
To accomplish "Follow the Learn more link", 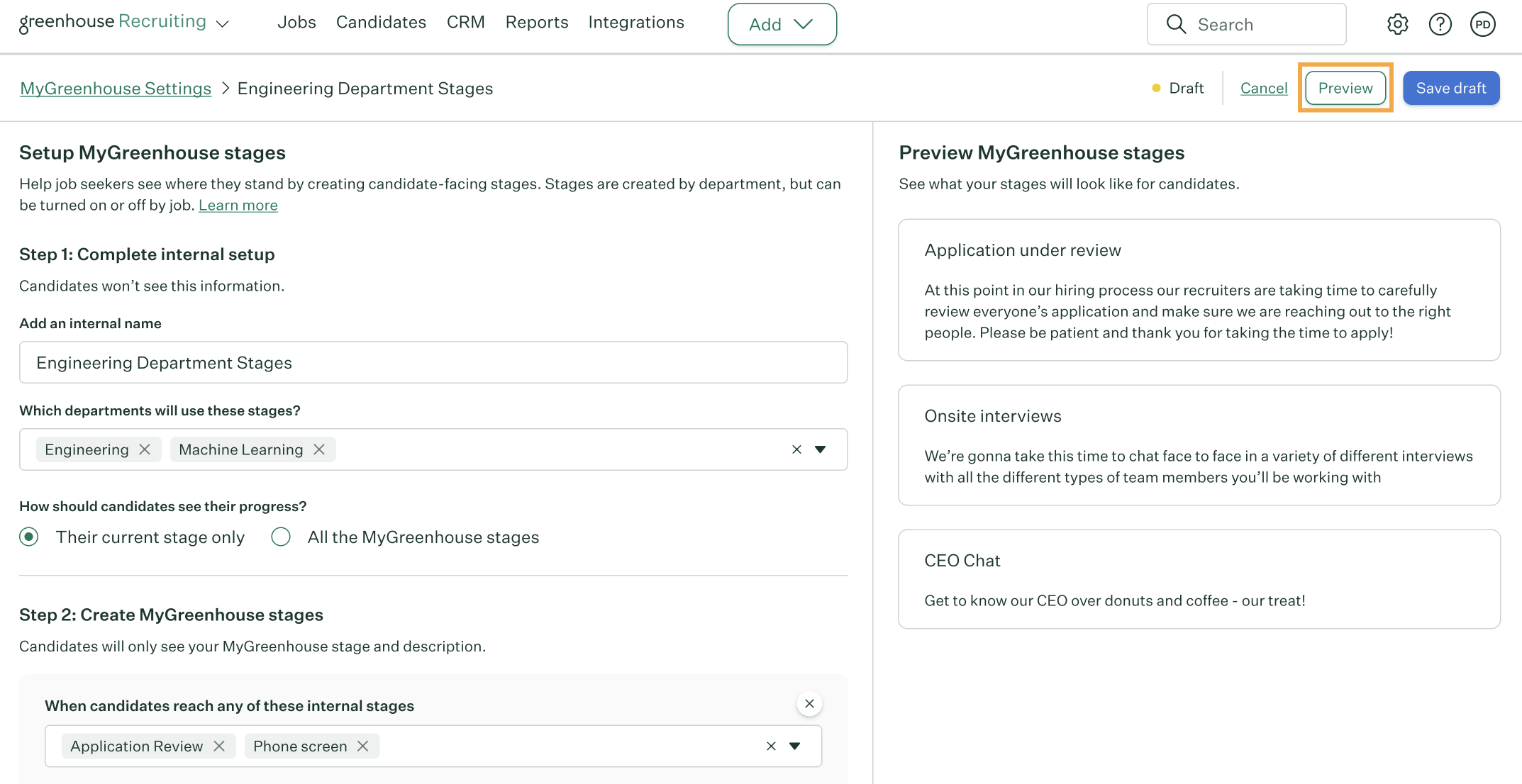I will 238,205.
